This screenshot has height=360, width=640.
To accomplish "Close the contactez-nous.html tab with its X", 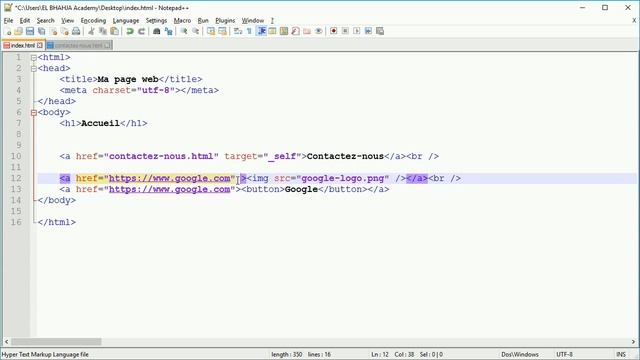I will coord(107,45).
